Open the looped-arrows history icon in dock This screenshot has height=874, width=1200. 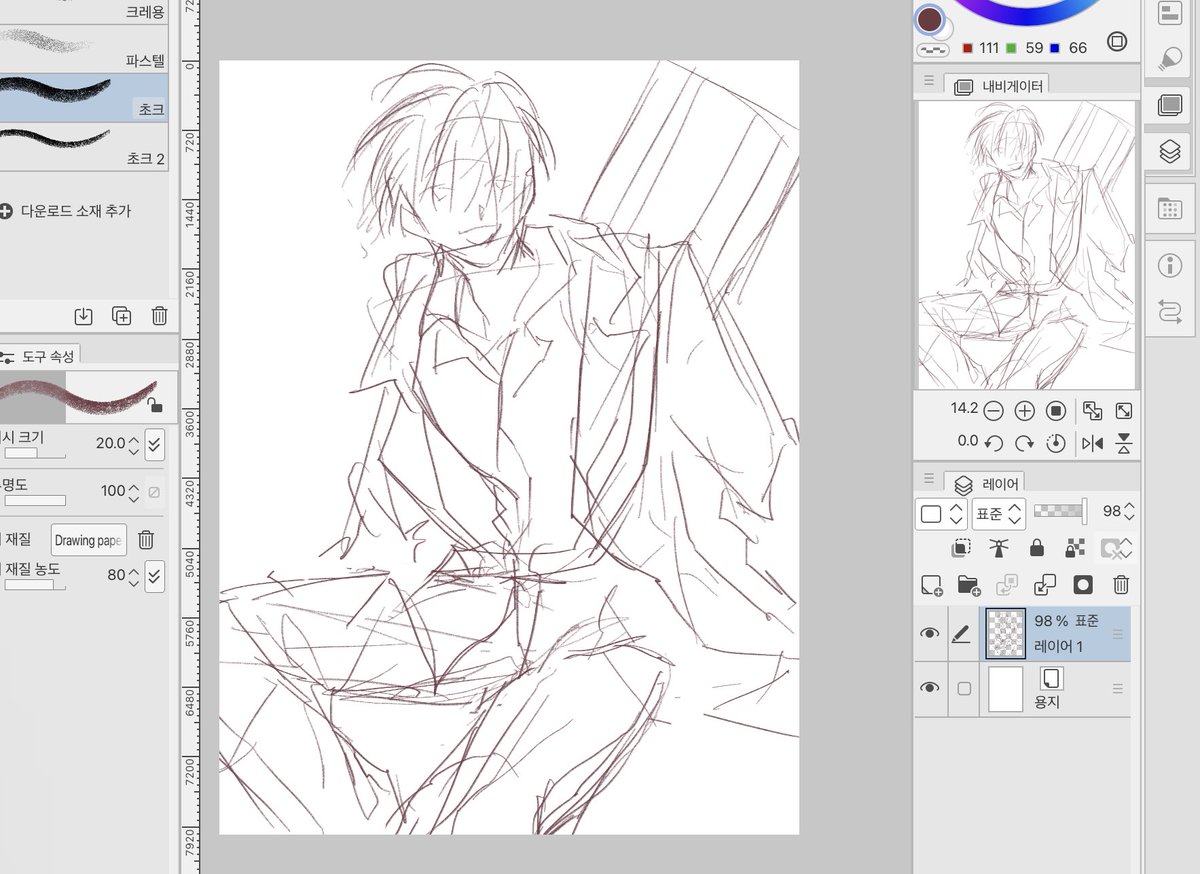point(1169,311)
